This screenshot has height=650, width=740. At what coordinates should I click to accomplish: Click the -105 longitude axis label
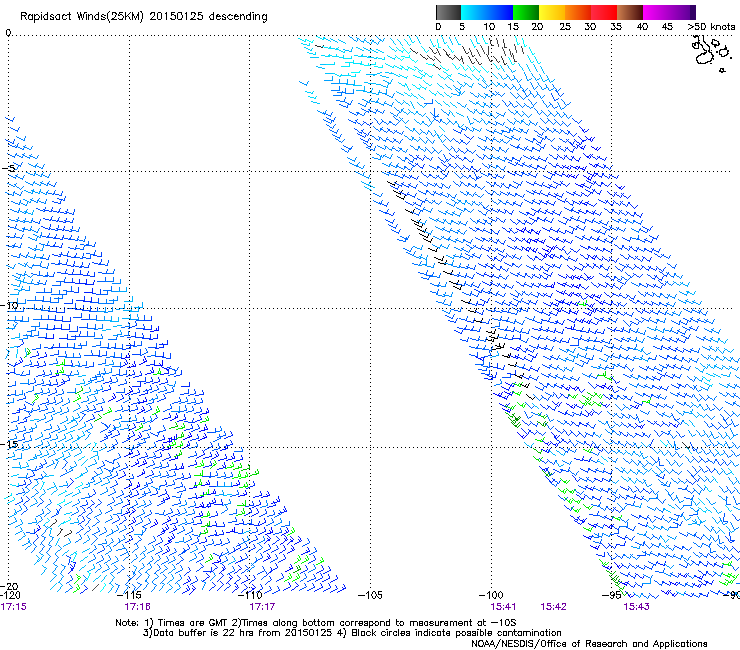pyautogui.click(x=370, y=595)
